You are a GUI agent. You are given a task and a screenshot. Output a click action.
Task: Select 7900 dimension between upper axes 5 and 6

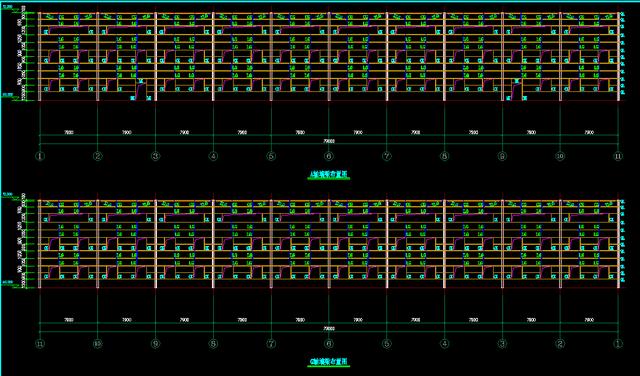300,133
